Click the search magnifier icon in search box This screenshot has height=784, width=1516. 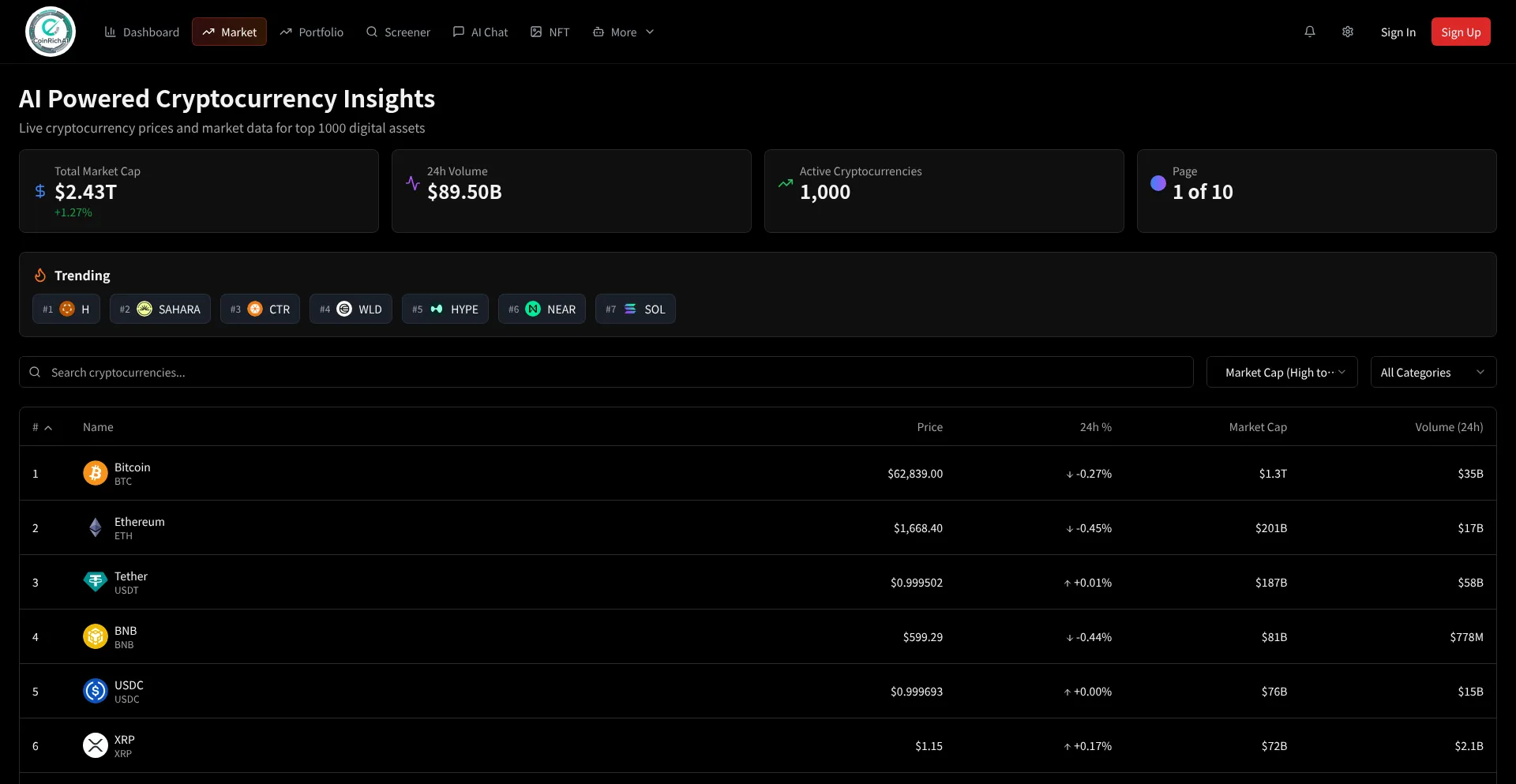click(x=35, y=372)
